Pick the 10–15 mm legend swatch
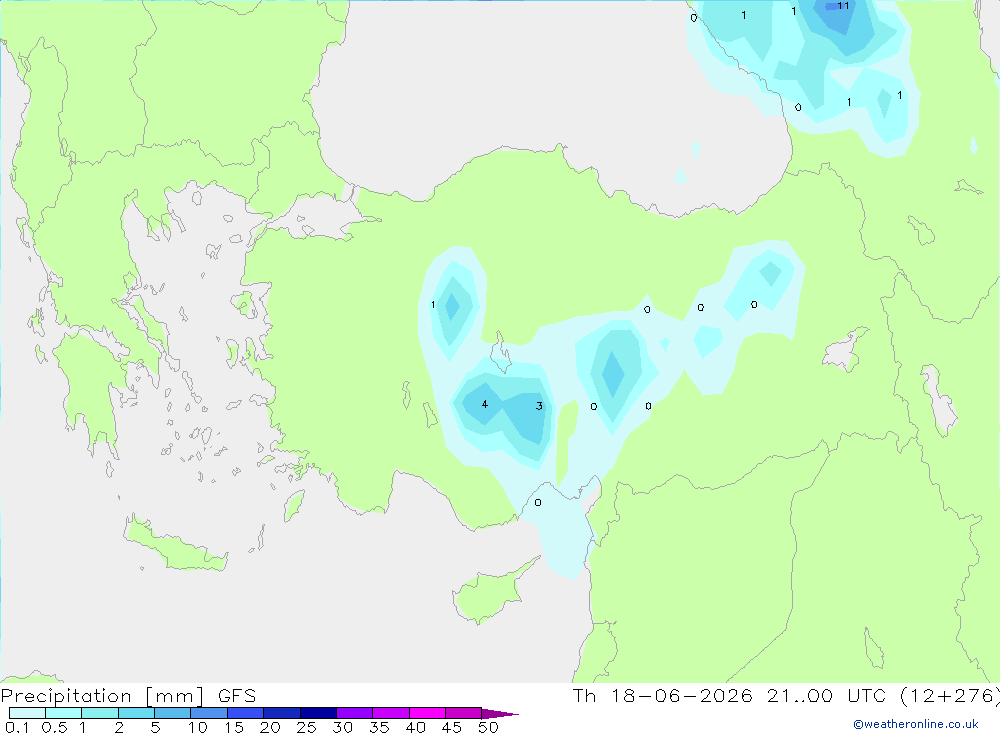 [209, 713]
